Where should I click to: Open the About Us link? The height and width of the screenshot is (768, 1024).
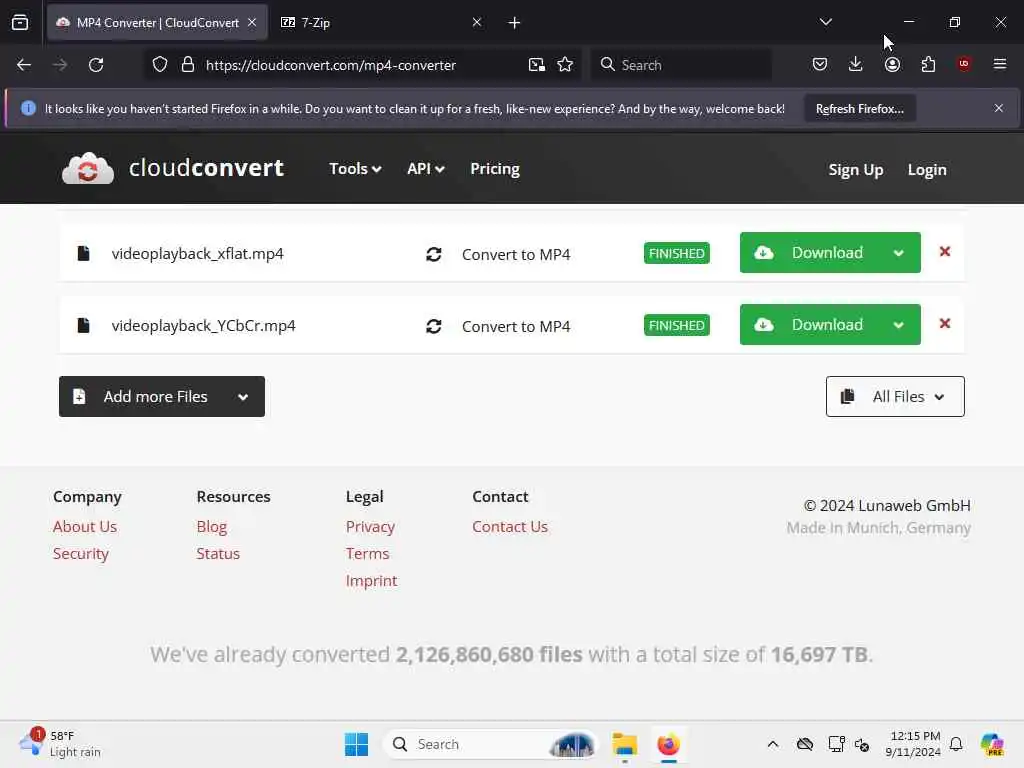(85, 526)
